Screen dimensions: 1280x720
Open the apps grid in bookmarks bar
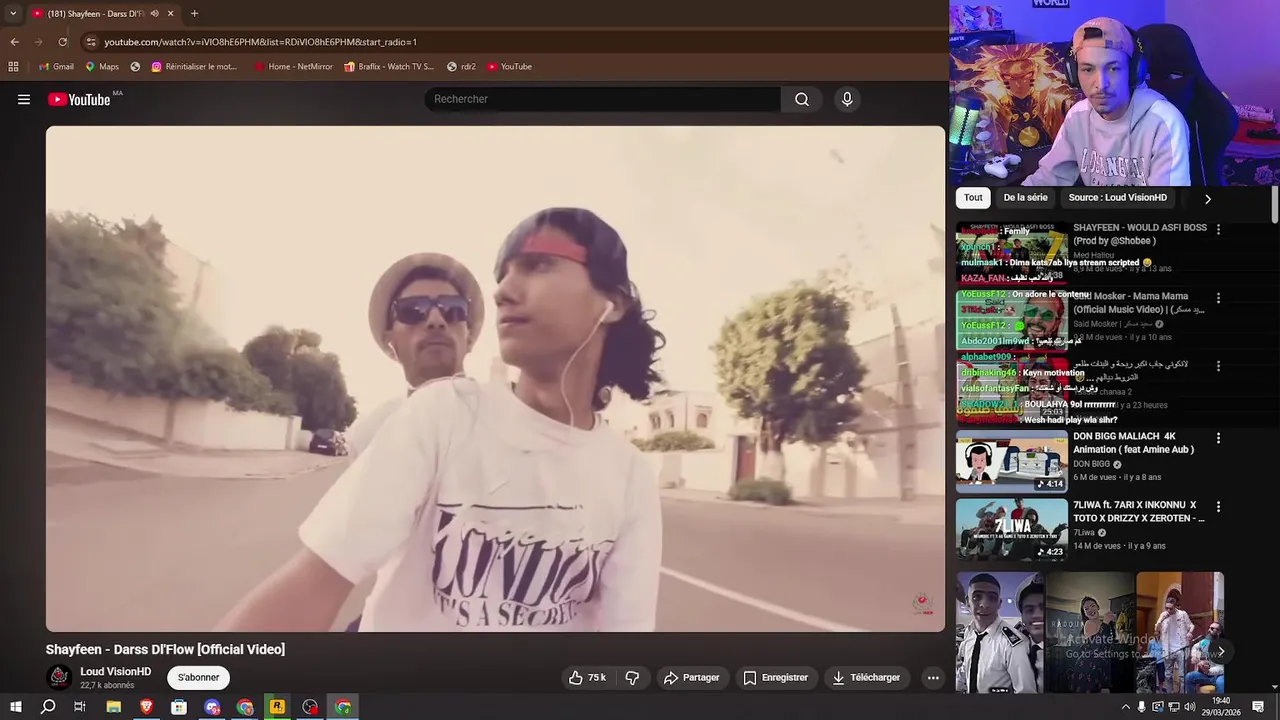(x=13, y=67)
